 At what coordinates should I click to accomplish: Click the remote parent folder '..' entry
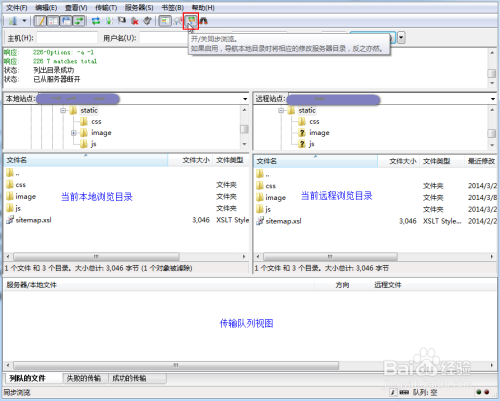(x=263, y=174)
